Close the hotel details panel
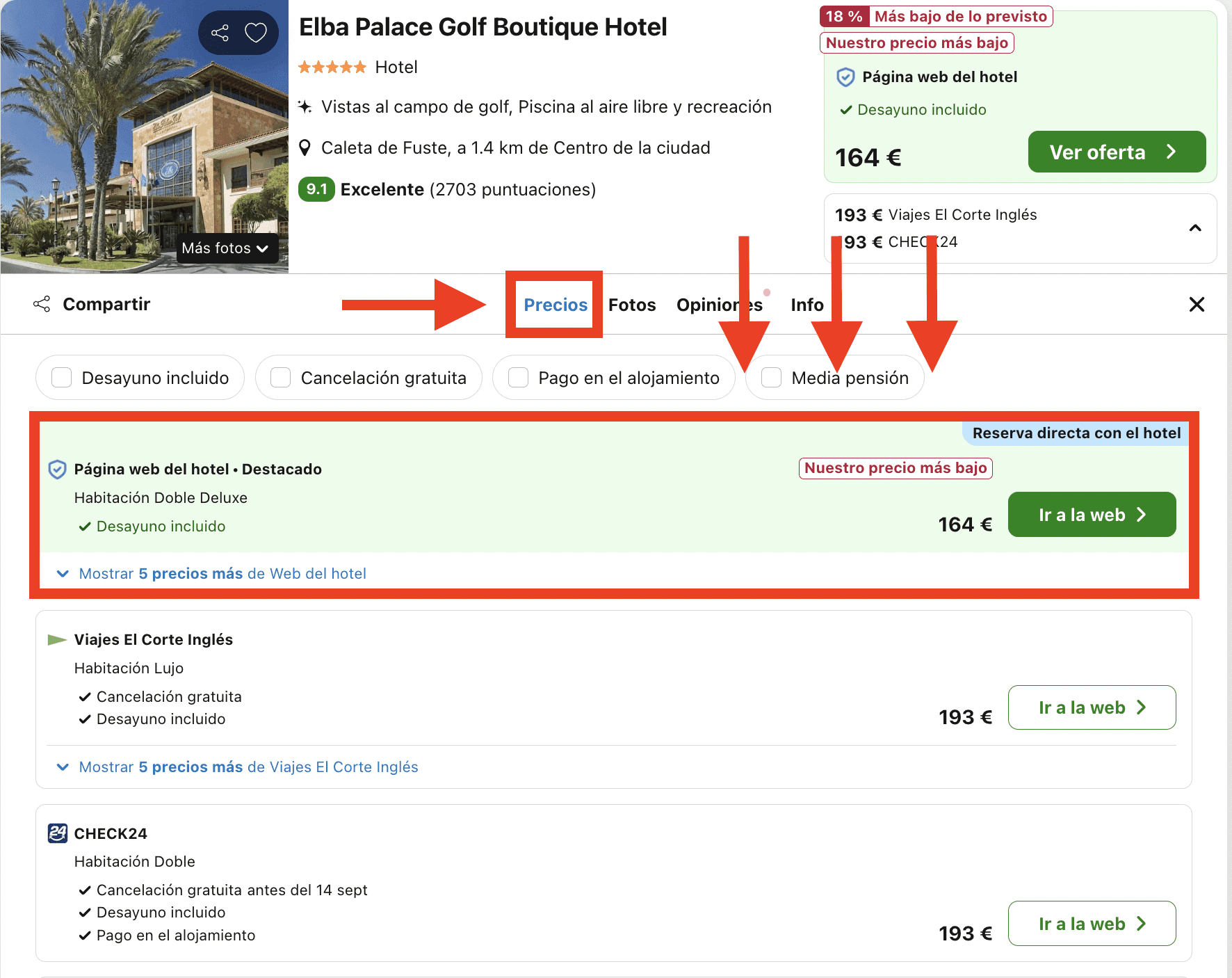Screen dimensions: 1232x978 [1197, 304]
